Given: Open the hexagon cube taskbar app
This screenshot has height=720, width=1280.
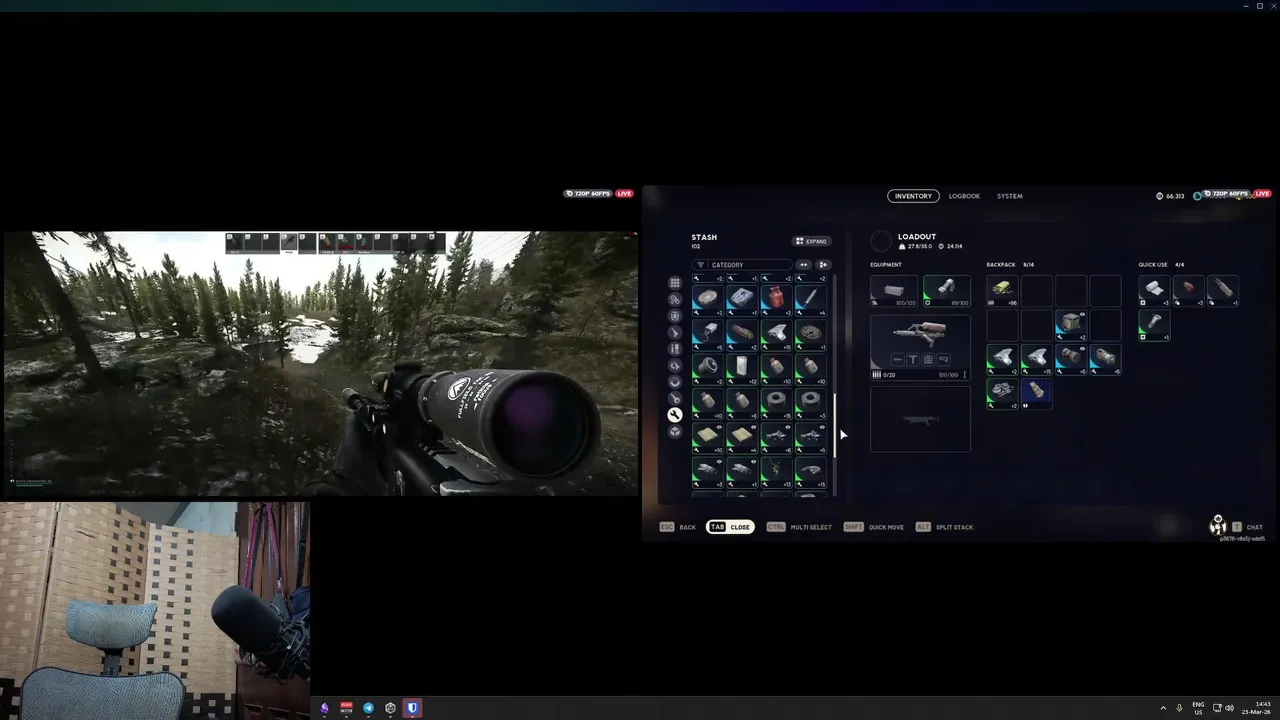Looking at the screenshot, I should 390,708.
